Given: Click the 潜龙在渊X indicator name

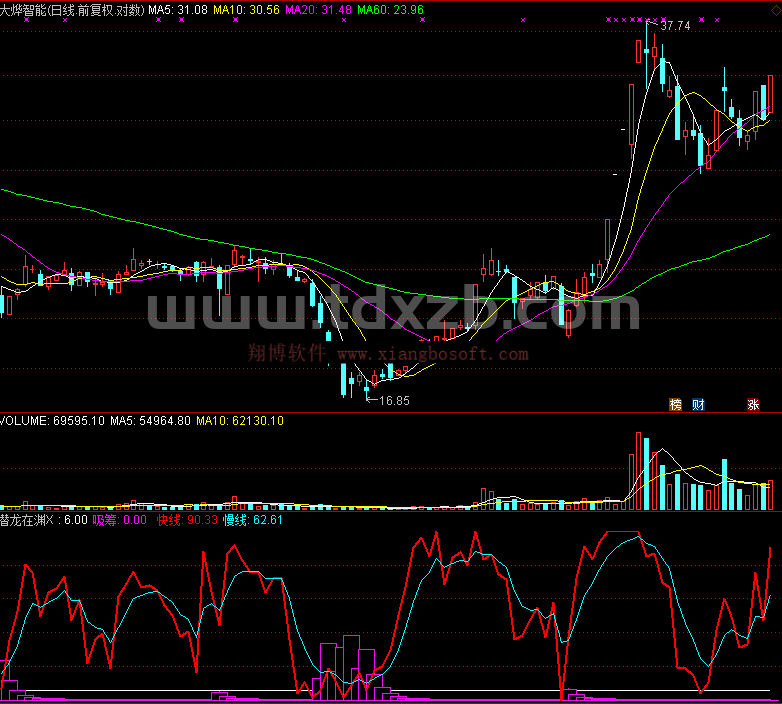Looking at the screenshot, I should 26,520.
